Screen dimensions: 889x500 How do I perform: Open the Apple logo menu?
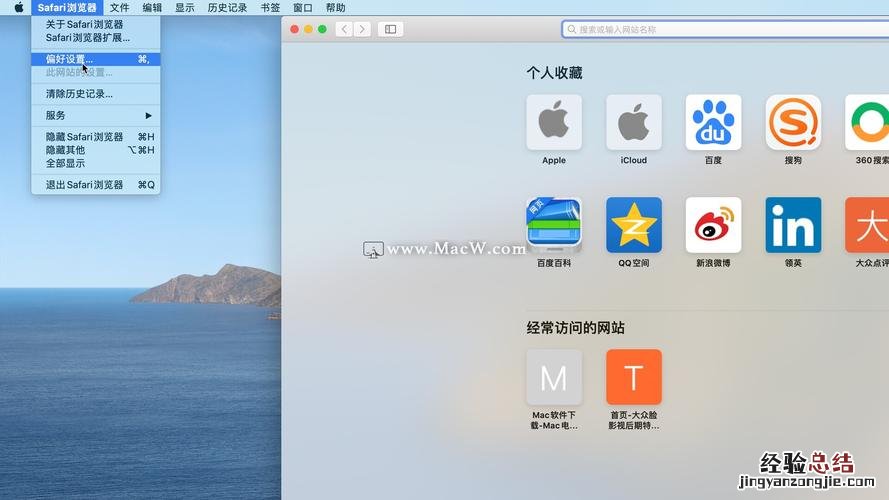pyautogui.click(x=19, y=7)
